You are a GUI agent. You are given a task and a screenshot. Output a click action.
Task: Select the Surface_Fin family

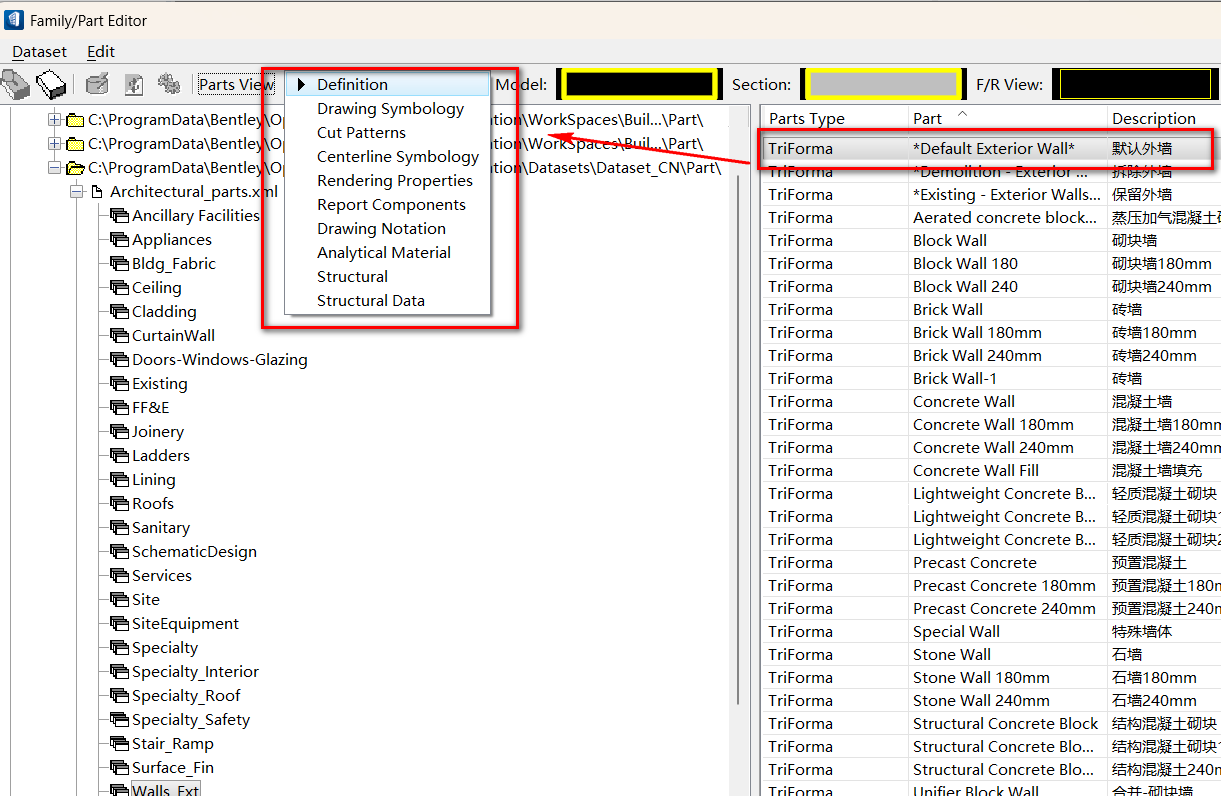point(173,767)
